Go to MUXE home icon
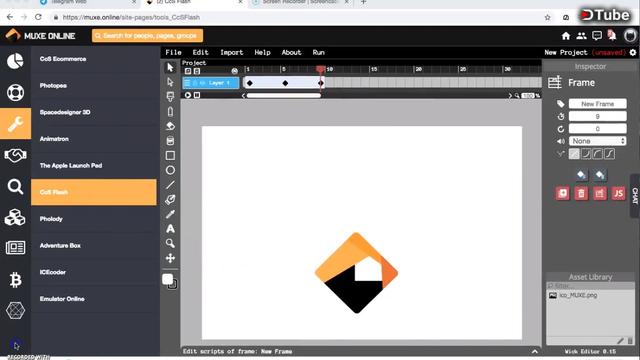 [566, 36]
